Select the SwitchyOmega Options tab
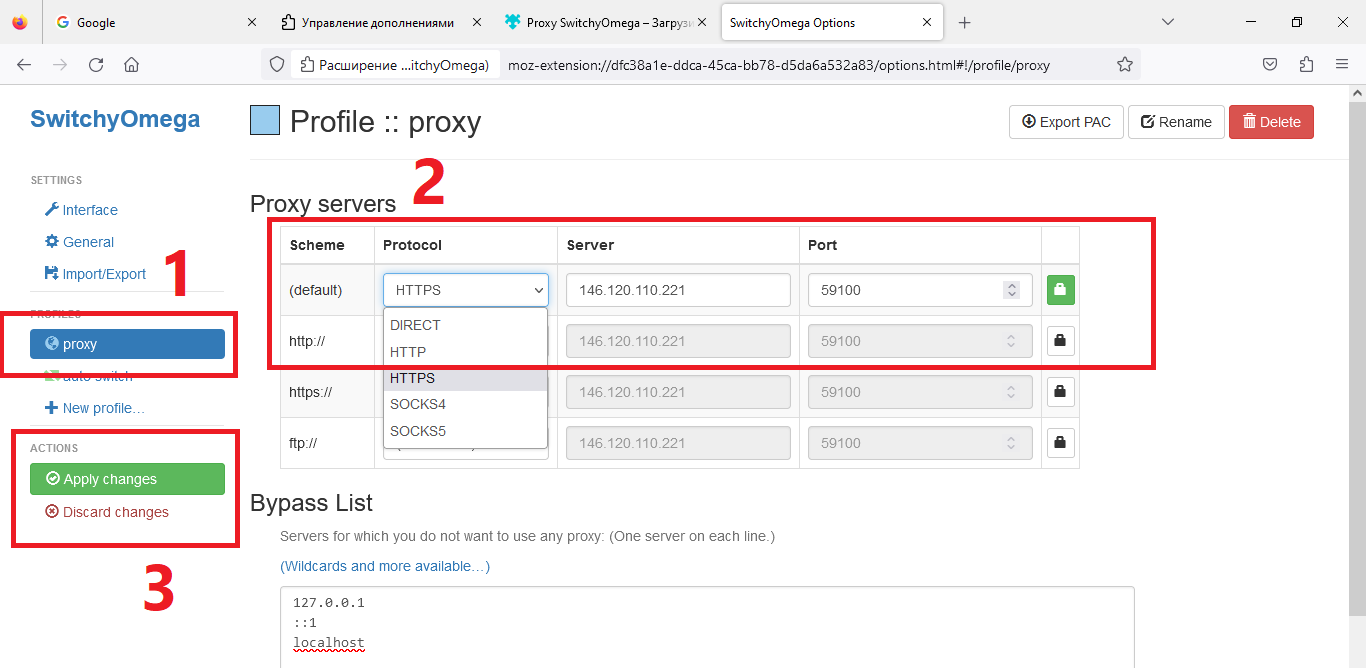 (832, 22)
